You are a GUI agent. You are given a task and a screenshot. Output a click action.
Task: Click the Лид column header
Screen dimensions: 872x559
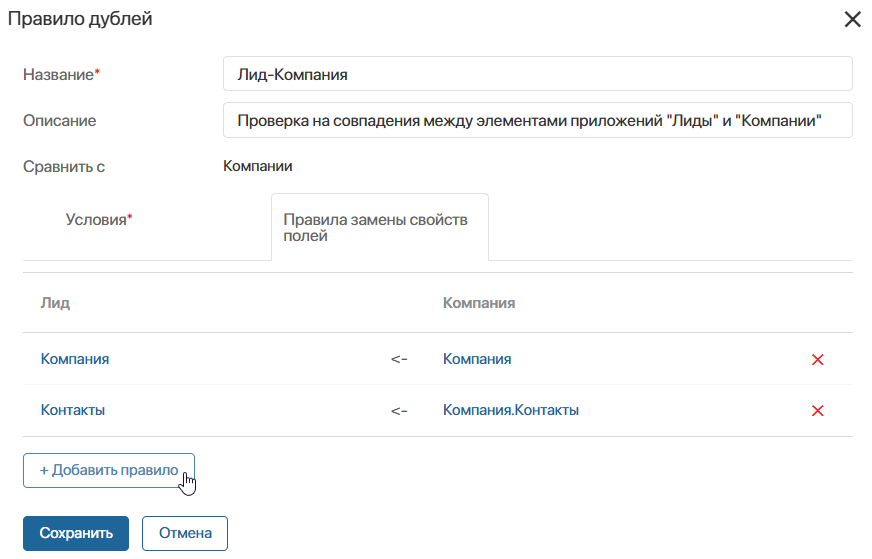pos(55,303)
